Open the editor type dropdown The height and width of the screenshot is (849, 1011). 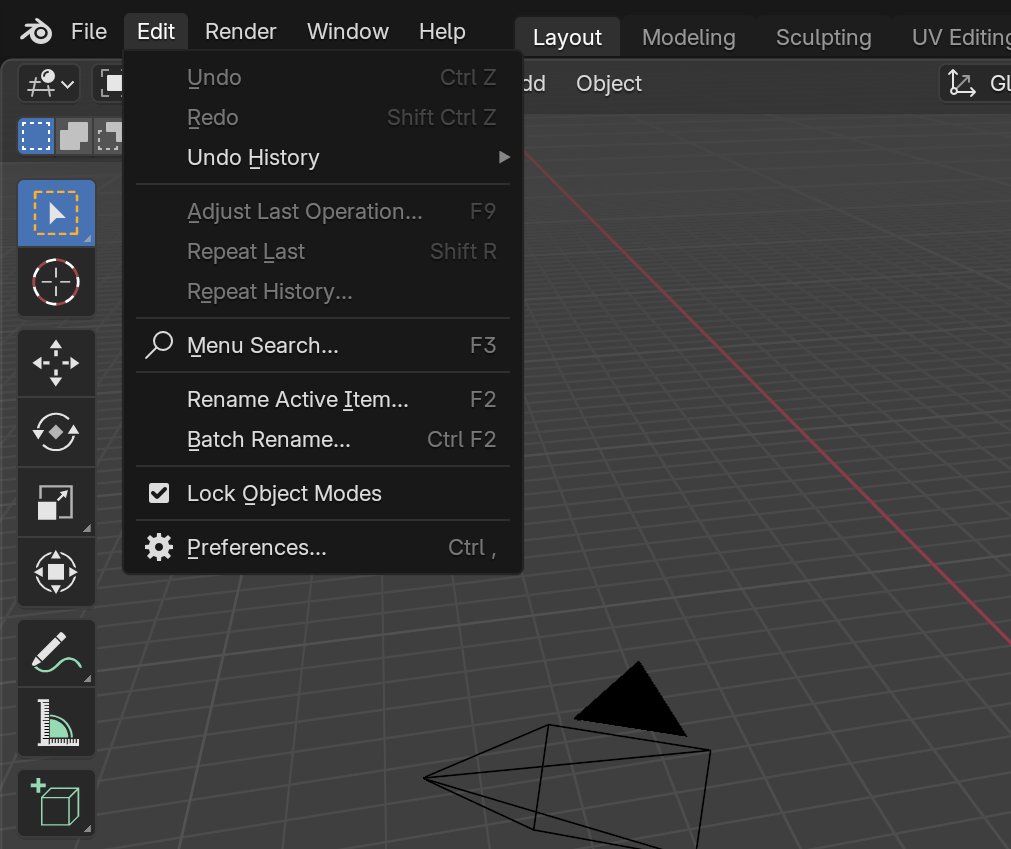[x=49, y=84]
